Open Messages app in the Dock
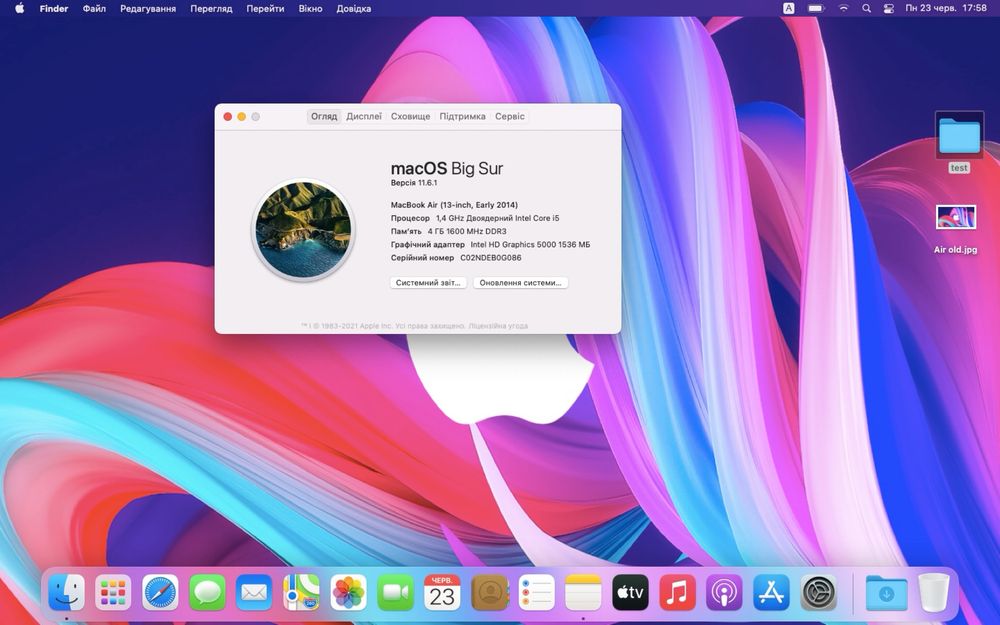This screenshot has height=625, width=1000. pos(207,592)
